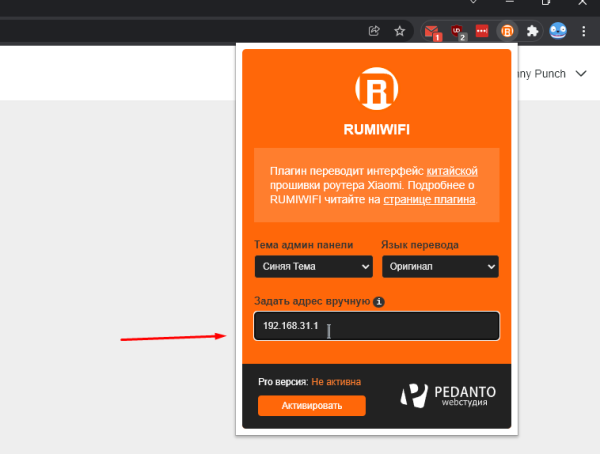Screen dimensions: 600x454
Task: Open the red password manager extension icon
Action: point(482,31)
